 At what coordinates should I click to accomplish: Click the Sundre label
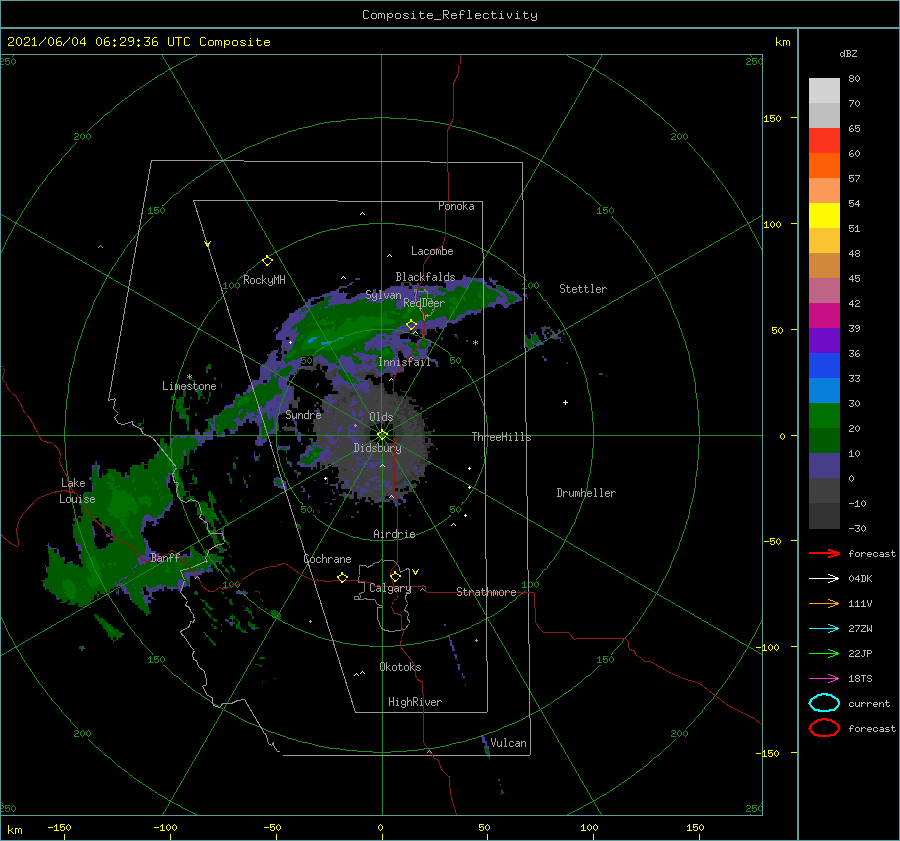coord(303,414)
